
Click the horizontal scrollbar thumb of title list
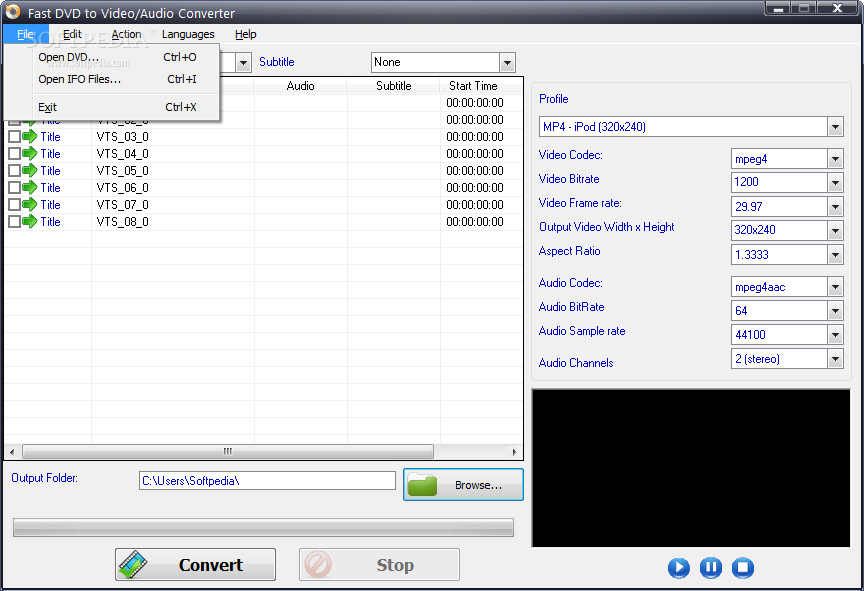[228, 452]
